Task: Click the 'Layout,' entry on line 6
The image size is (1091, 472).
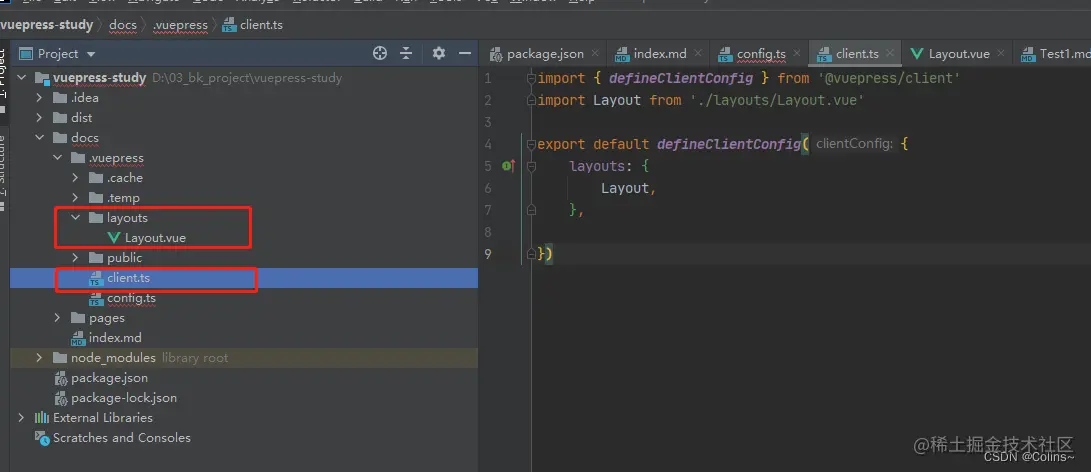Action: tap(629, 188)
